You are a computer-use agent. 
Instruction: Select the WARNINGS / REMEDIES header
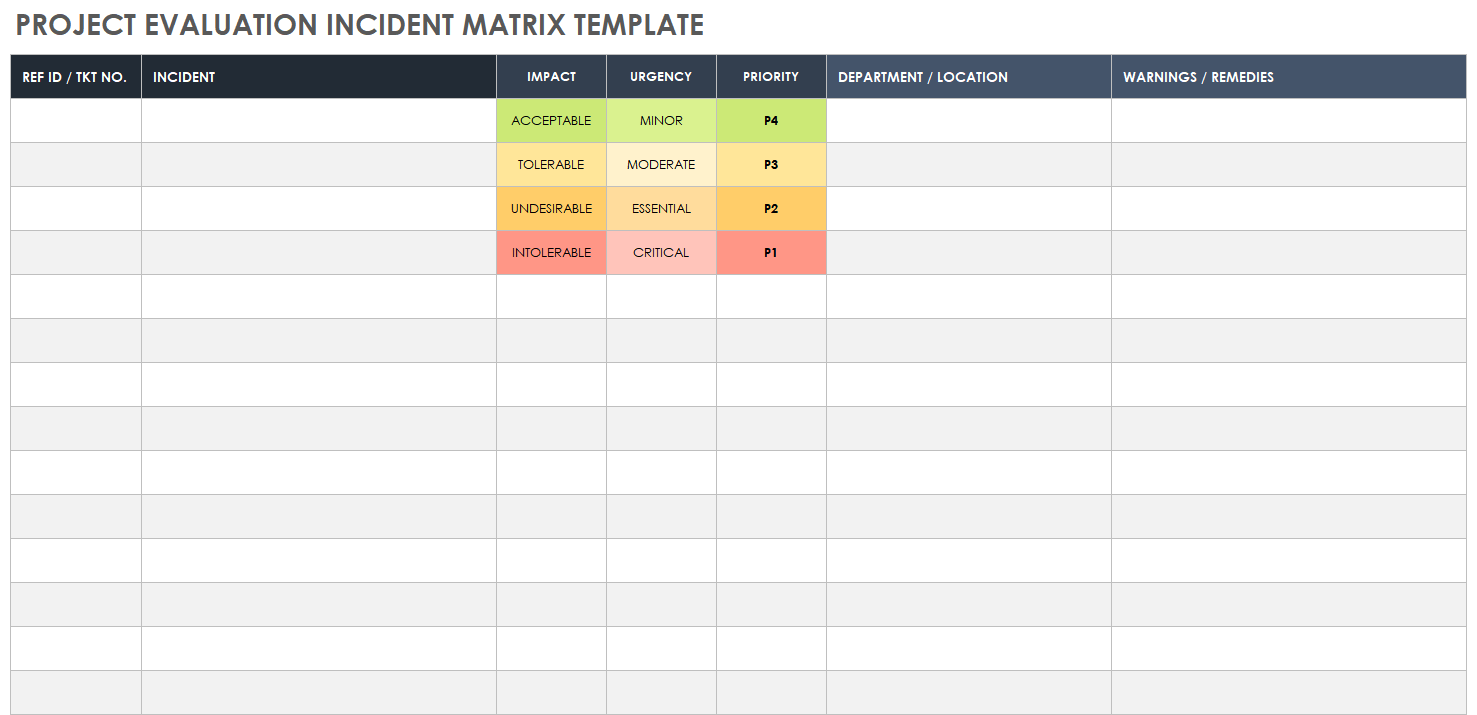click(1198, 77)
